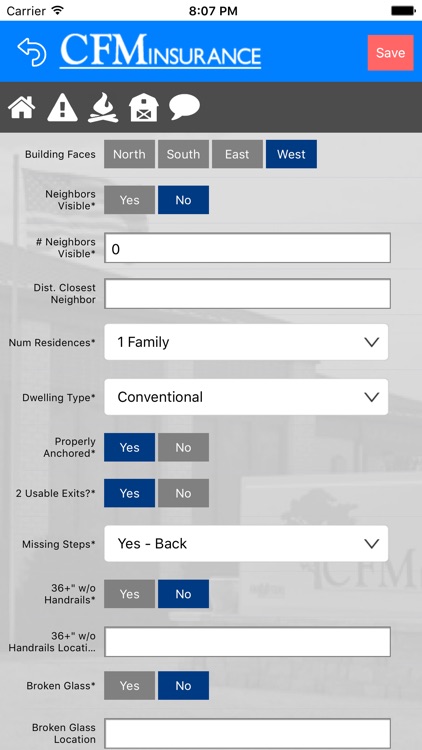The height and width of the screenshot is (750, 422).
Task: Open the barn outbuildings section icon
Action: pyautogui.click(x=144, y=107)
